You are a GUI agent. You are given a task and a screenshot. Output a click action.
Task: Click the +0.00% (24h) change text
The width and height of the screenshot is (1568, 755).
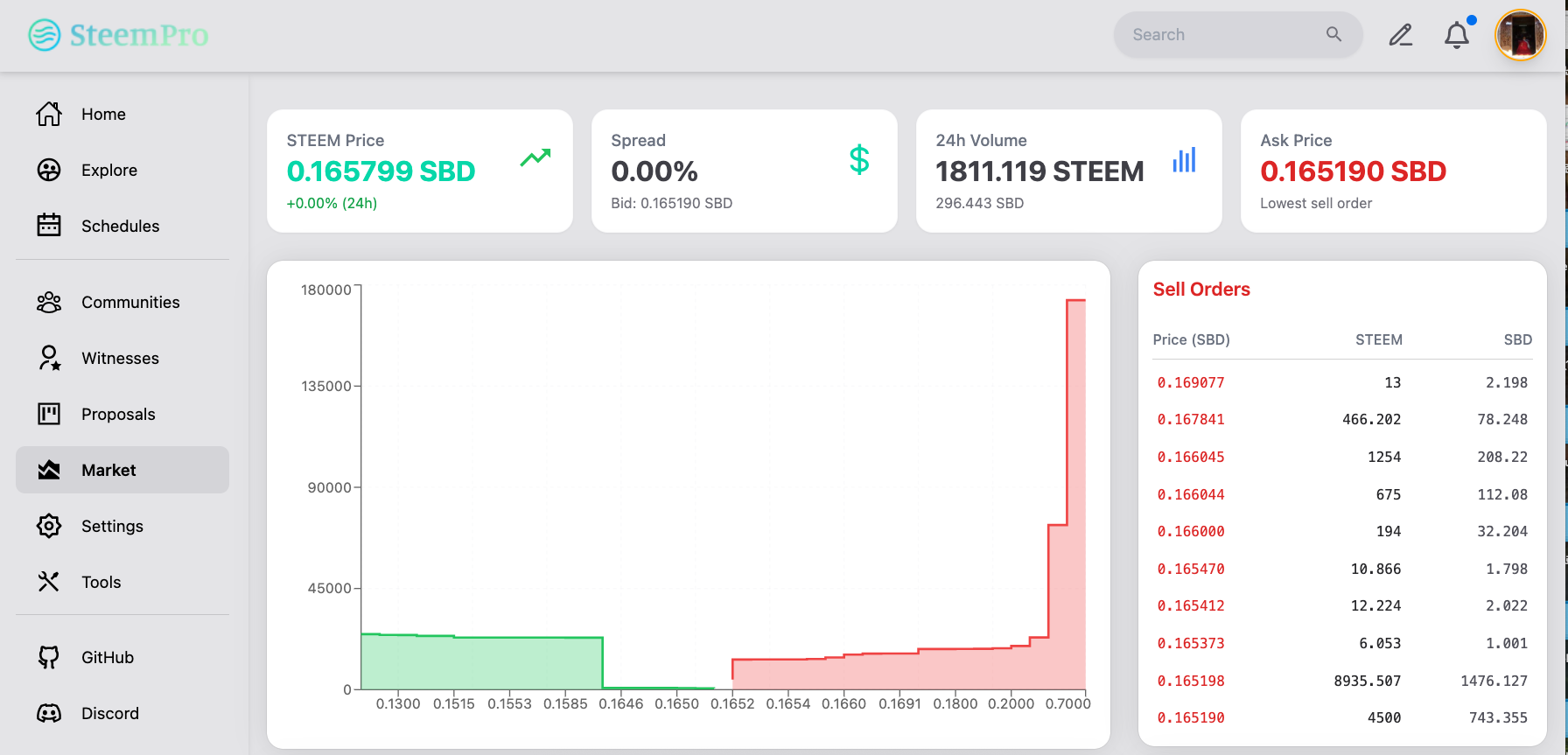click(x=332, y=203)
